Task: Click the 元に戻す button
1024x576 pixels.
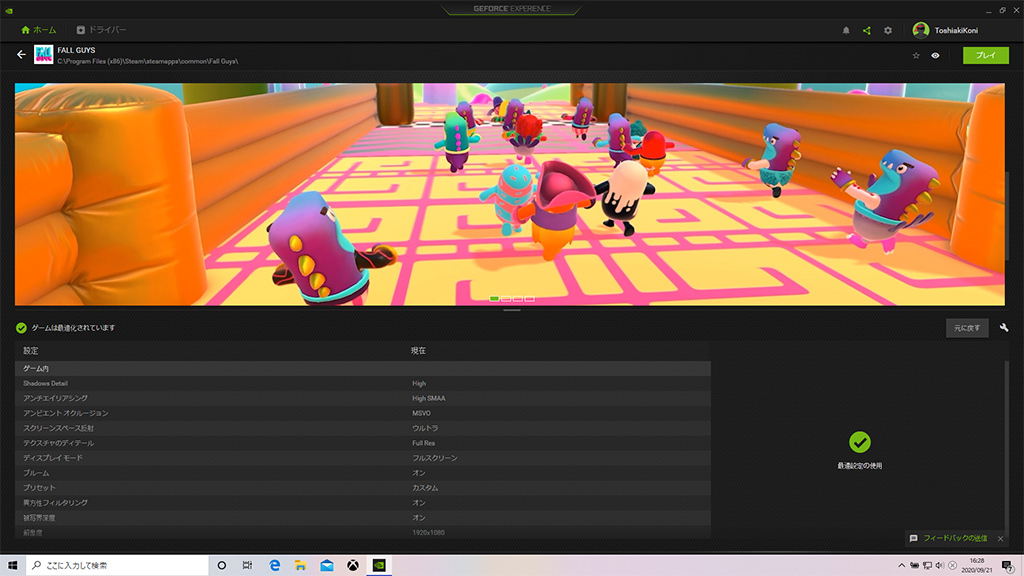Action: click(x=967, y=328)
